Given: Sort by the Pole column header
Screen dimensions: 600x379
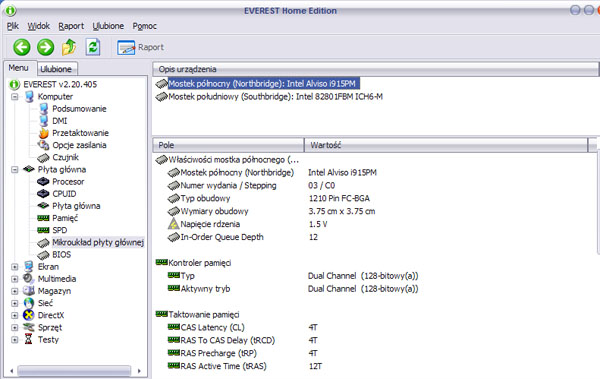Looking at the screenshot, I should (x=228, y=145).
